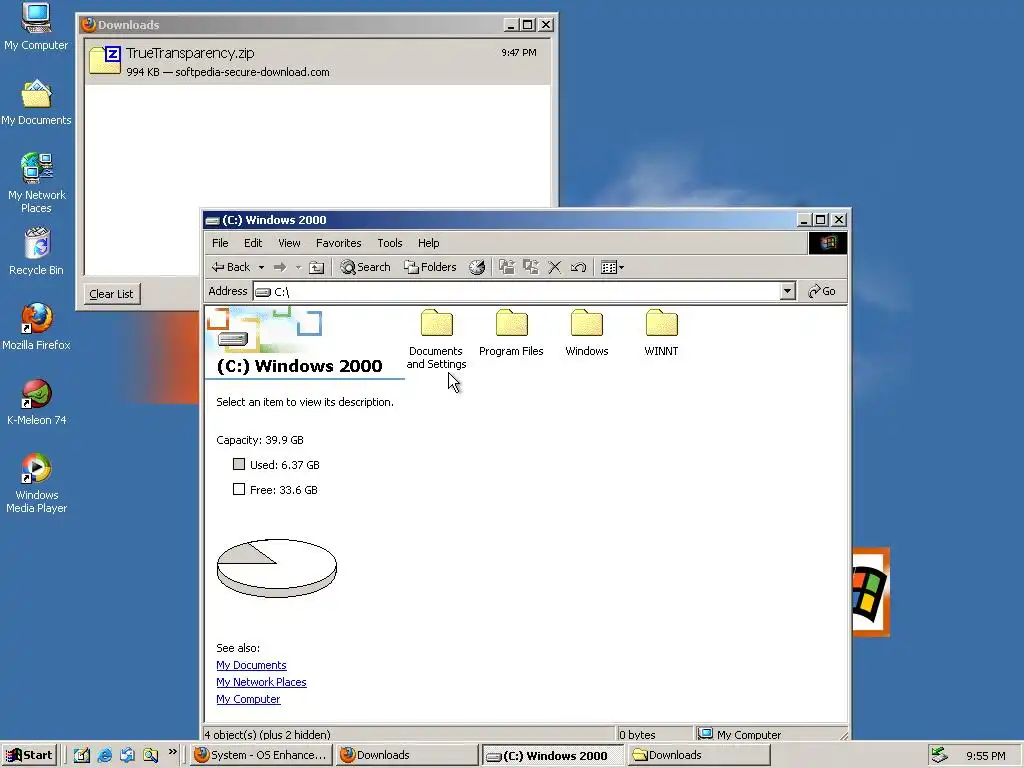Click status bar text '4 object(s) (plus 2 hidden)'
Viewport: 1024px width, 768px height.
(x=266, y=735)
